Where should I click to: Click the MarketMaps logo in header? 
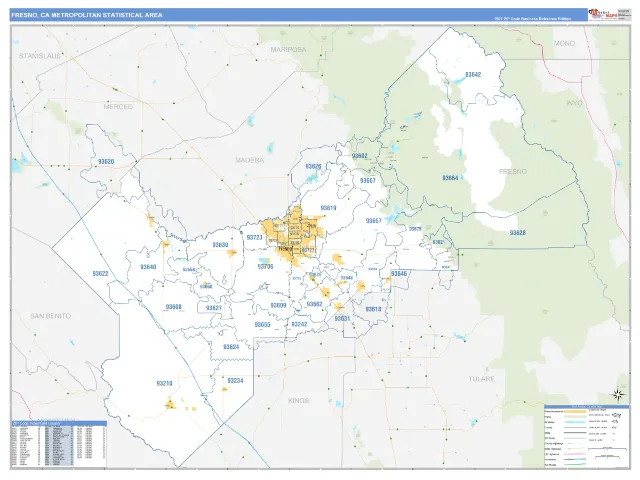[602, 14]
